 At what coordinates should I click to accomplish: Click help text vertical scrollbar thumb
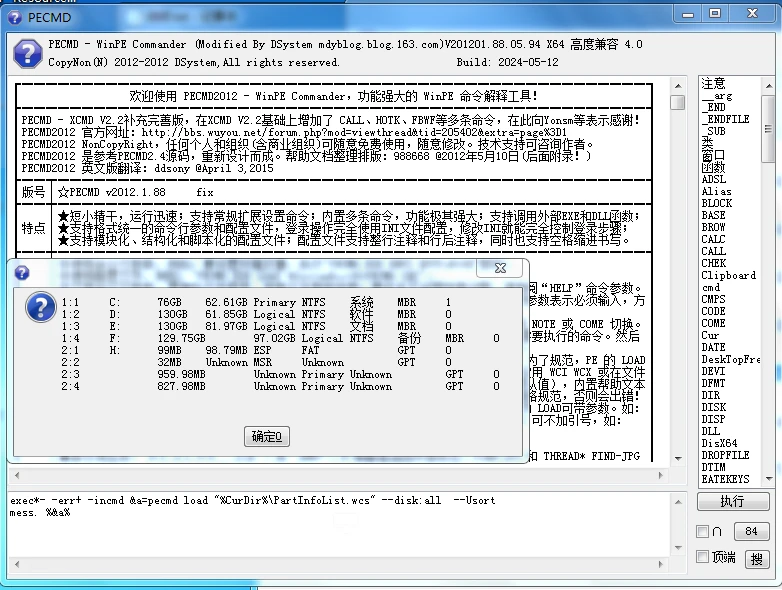coord(678,102)
